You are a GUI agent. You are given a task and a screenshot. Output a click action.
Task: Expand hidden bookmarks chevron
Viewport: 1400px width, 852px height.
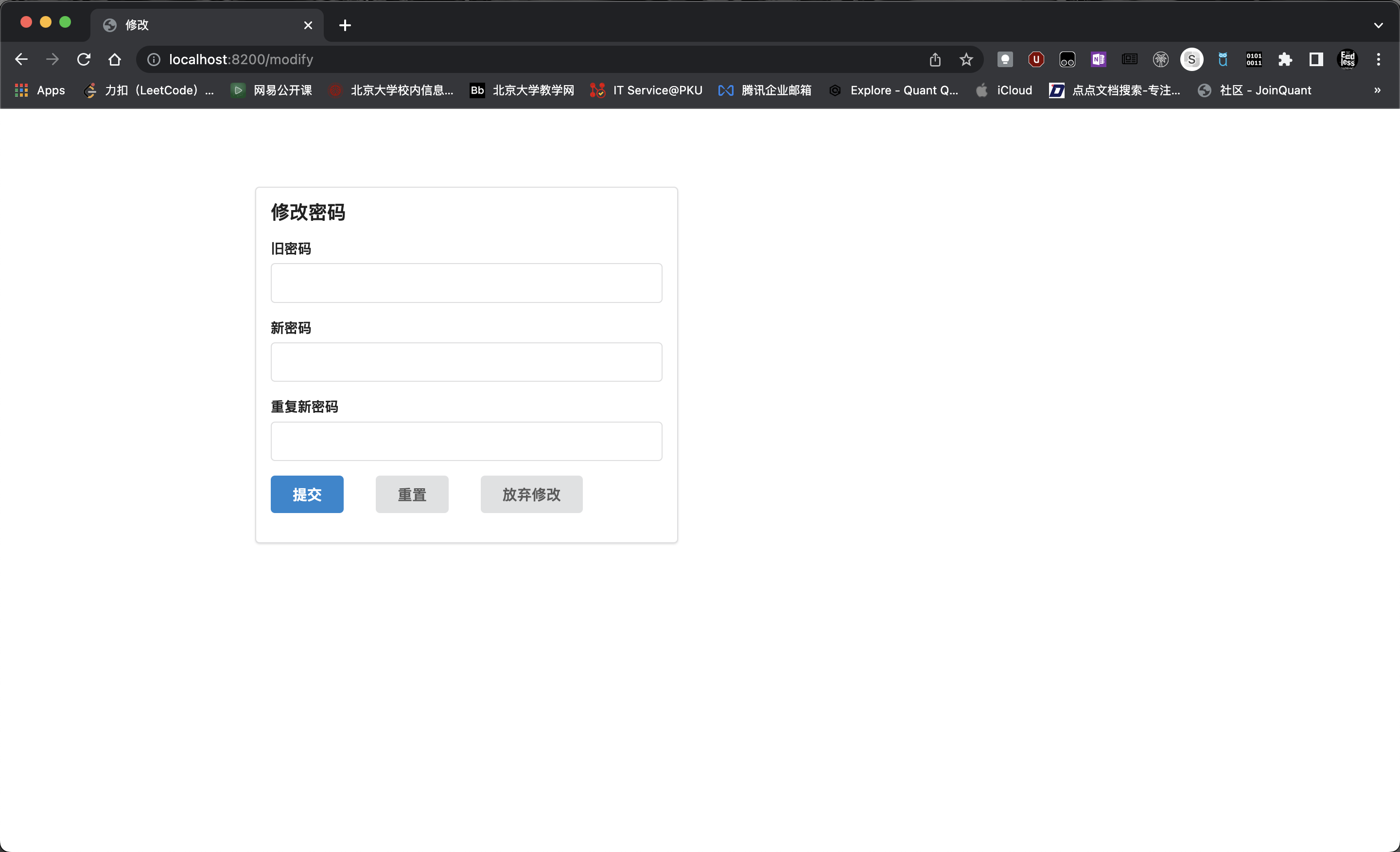1377,90
